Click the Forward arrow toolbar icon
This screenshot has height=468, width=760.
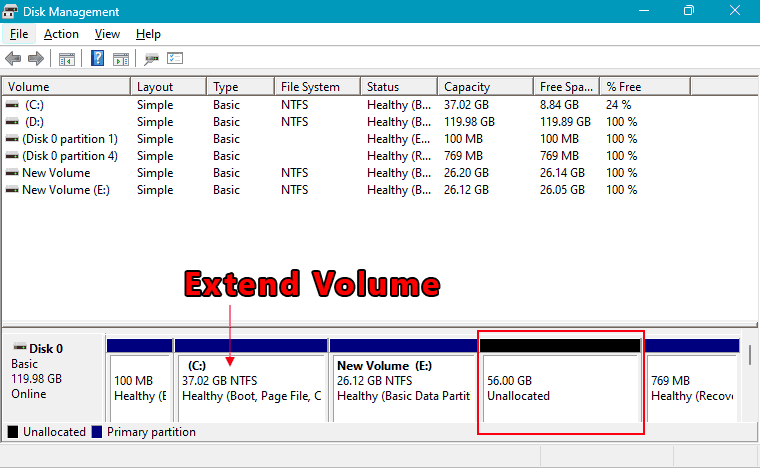point(35,59)
